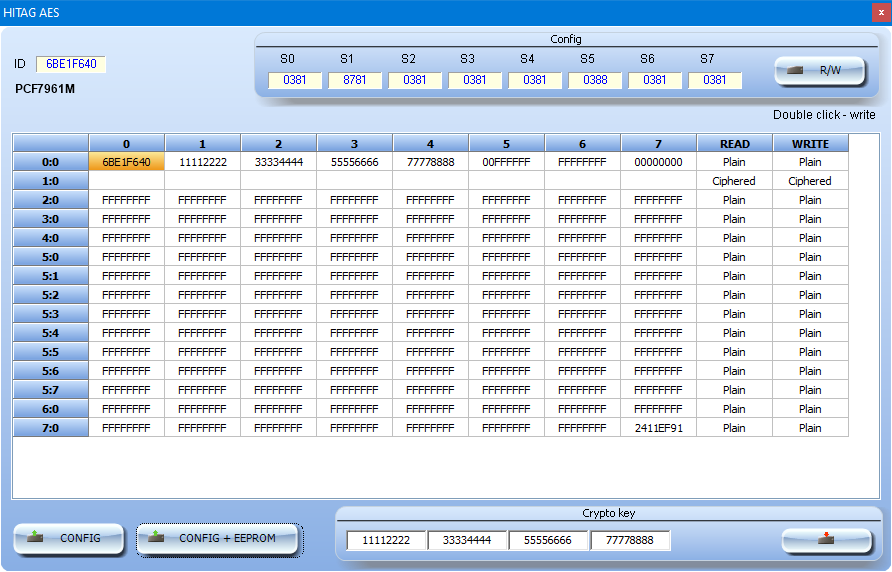Select column 6 cell in row 0:0

coord(583,162)
